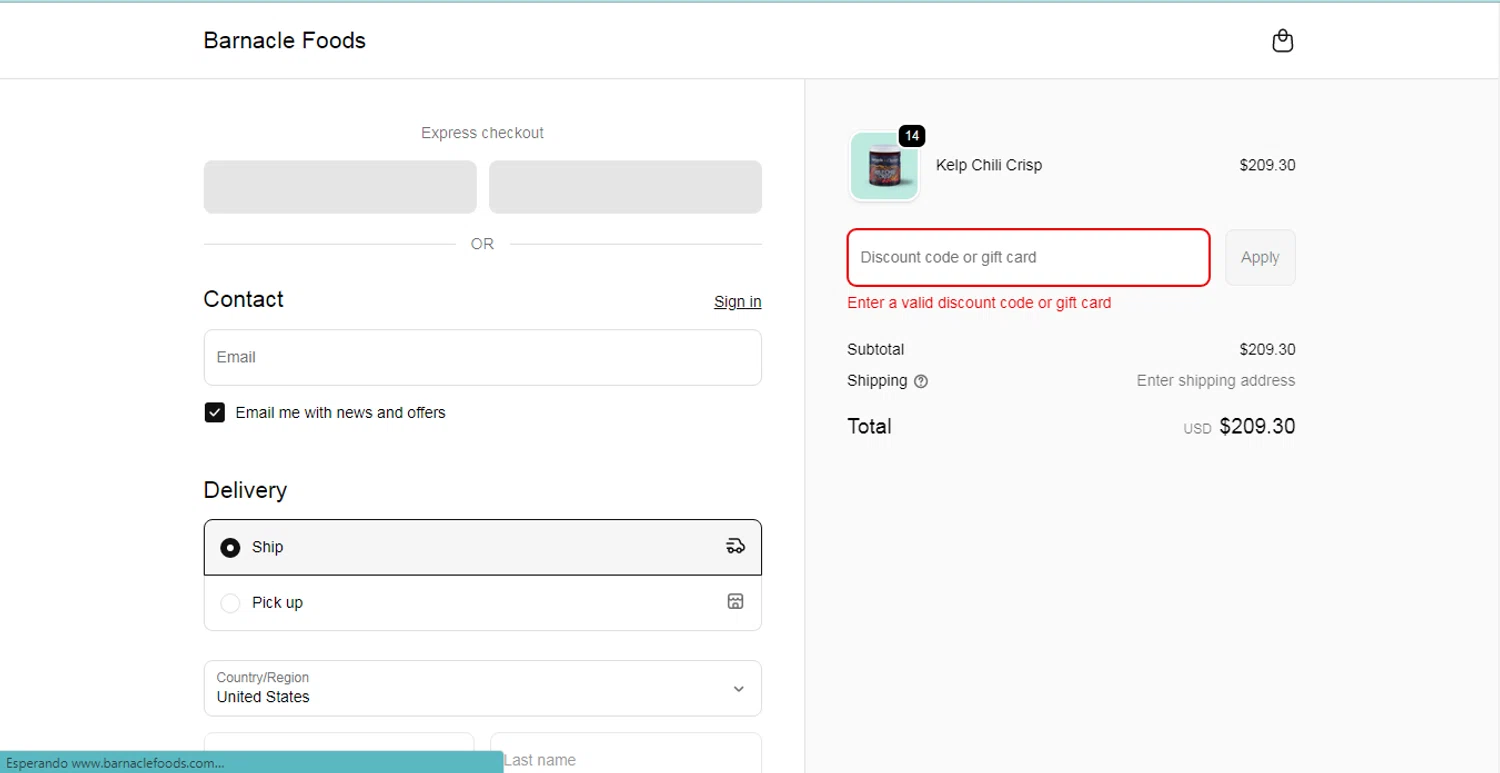Click the Subtotal label
The height and width of the screenshot is (773, 1500).
[x=875, y=349]
